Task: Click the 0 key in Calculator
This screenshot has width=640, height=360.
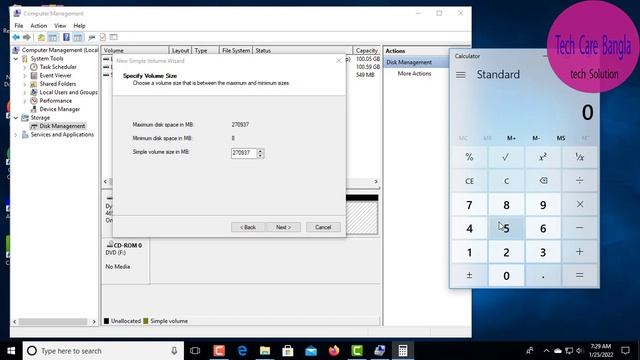Action: coord(506,276)
